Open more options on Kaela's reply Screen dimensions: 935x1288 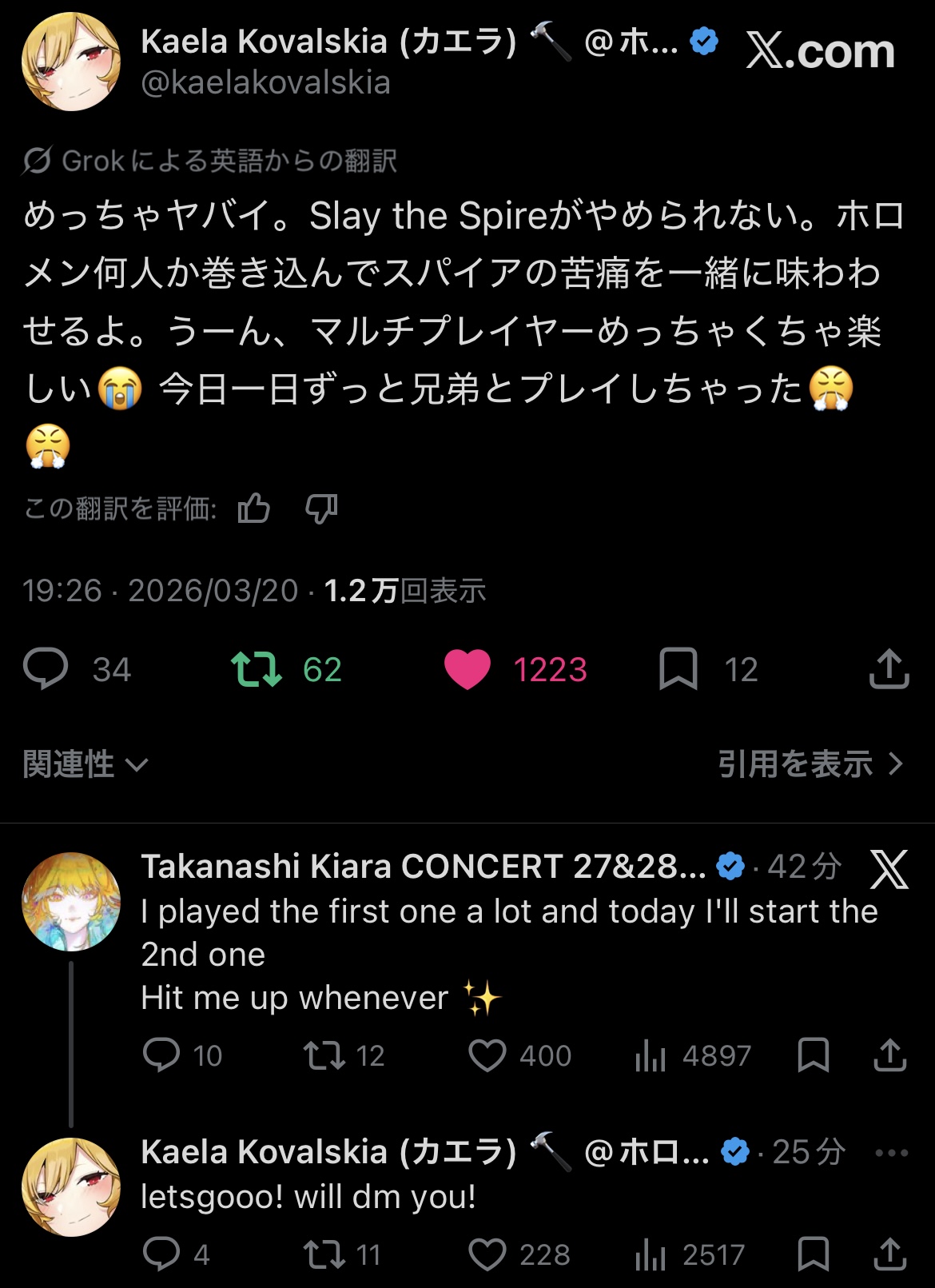(x=892, y=1153)
